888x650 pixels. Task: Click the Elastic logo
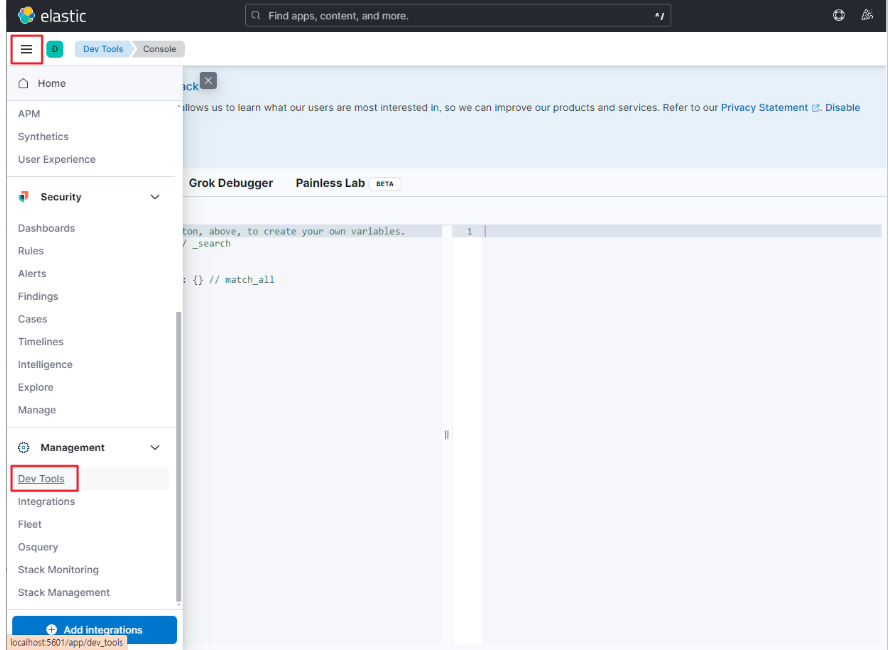click(x=52, y=16)
